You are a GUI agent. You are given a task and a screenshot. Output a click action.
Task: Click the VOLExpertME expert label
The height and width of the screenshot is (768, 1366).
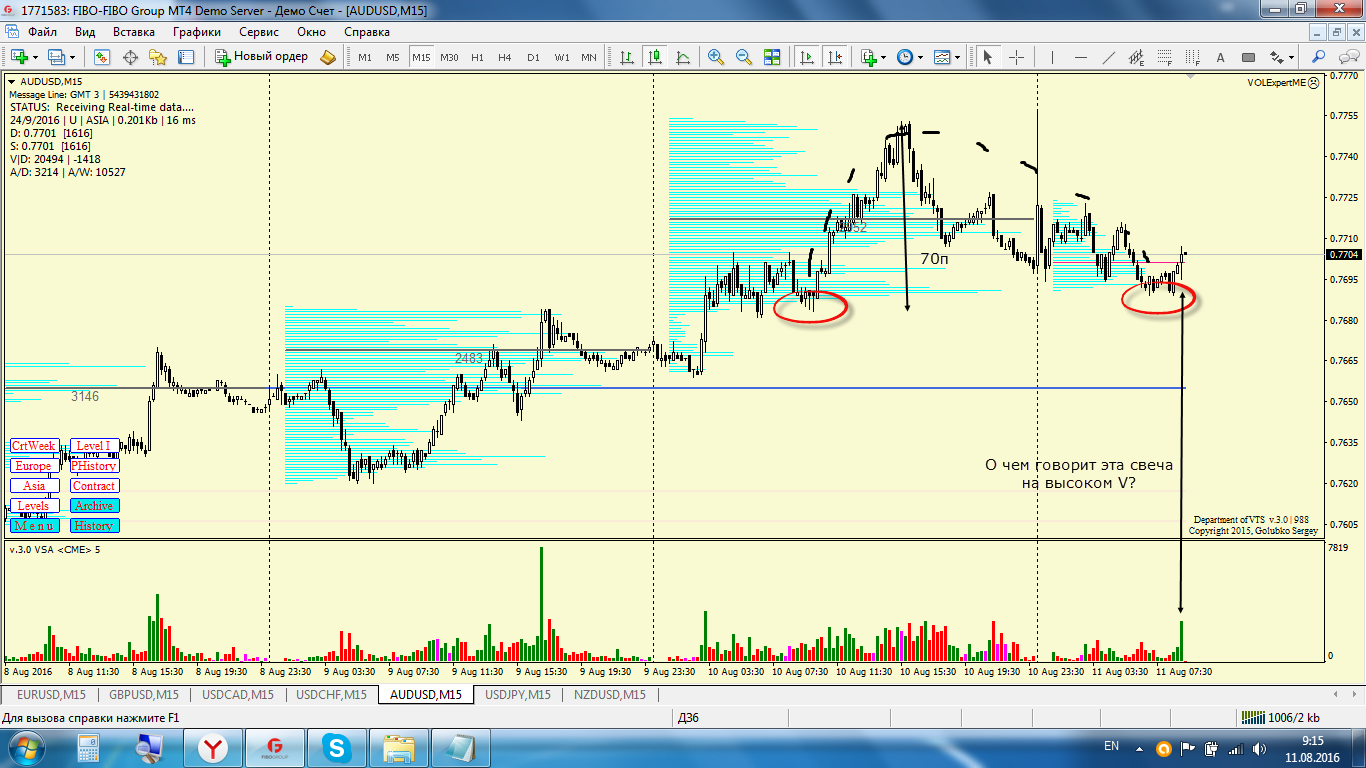point(1283,83)
